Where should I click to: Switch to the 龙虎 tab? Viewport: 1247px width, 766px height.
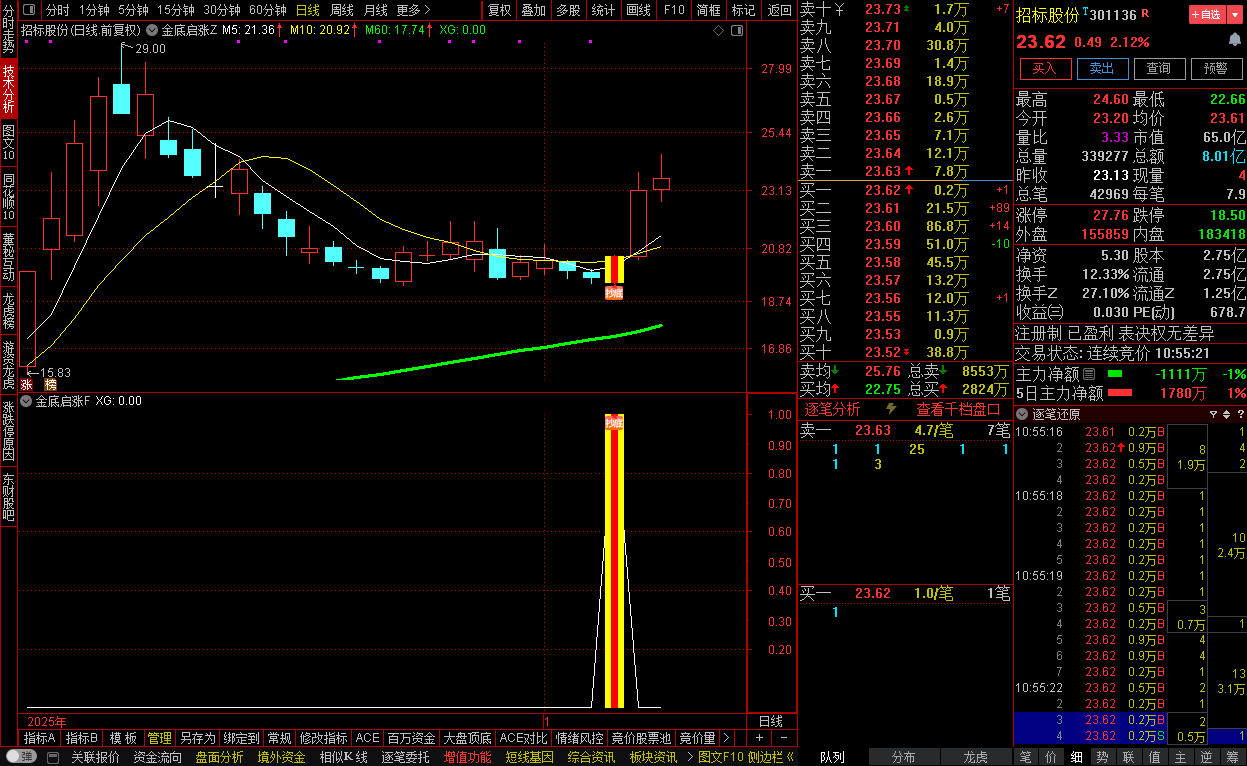click(x=975, y=757)
